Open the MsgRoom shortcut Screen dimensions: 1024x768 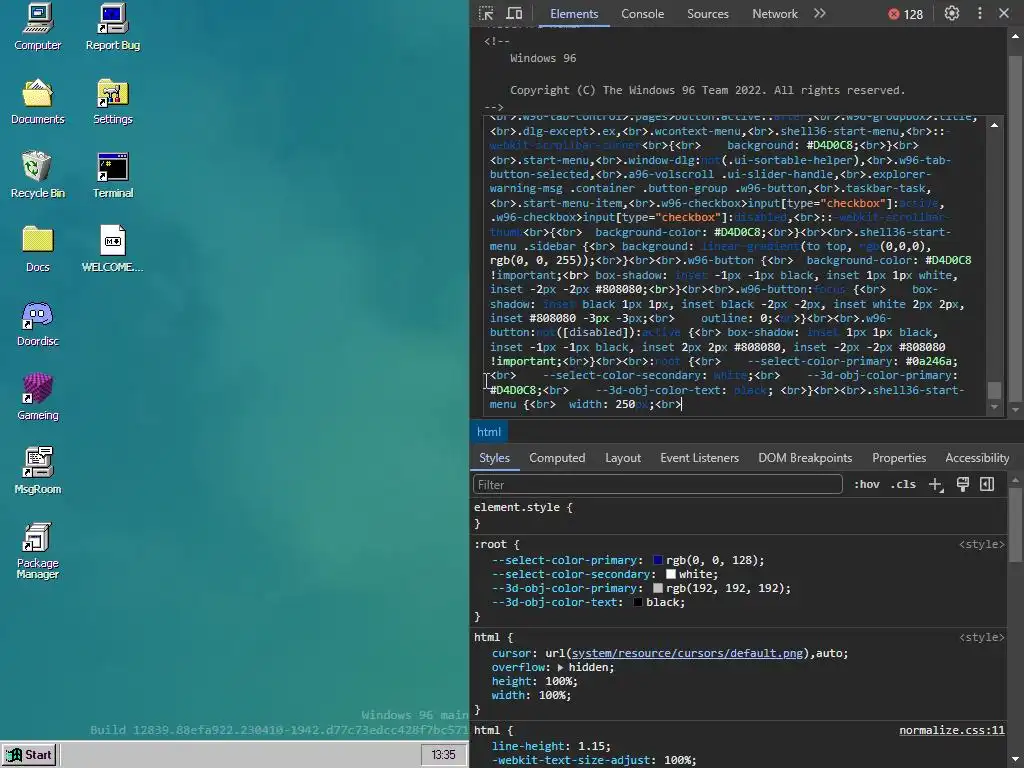(37, 471)
